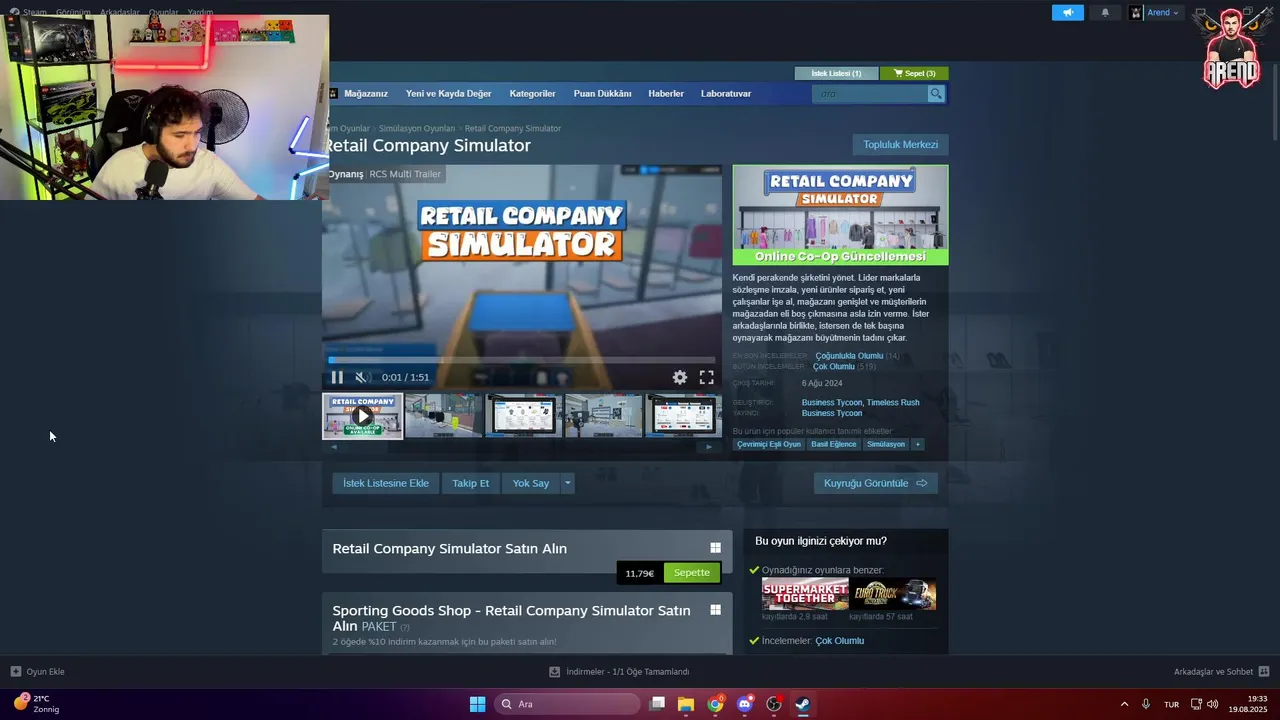Click the trailer video progress bar
The height and width of the screenshot is (720, 1280).
point(522,359)
